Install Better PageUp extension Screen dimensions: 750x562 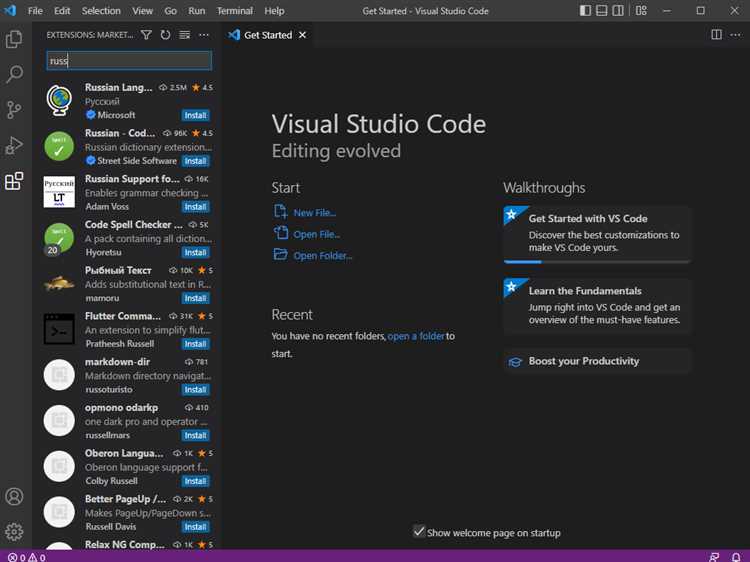(x=196, y=527)
